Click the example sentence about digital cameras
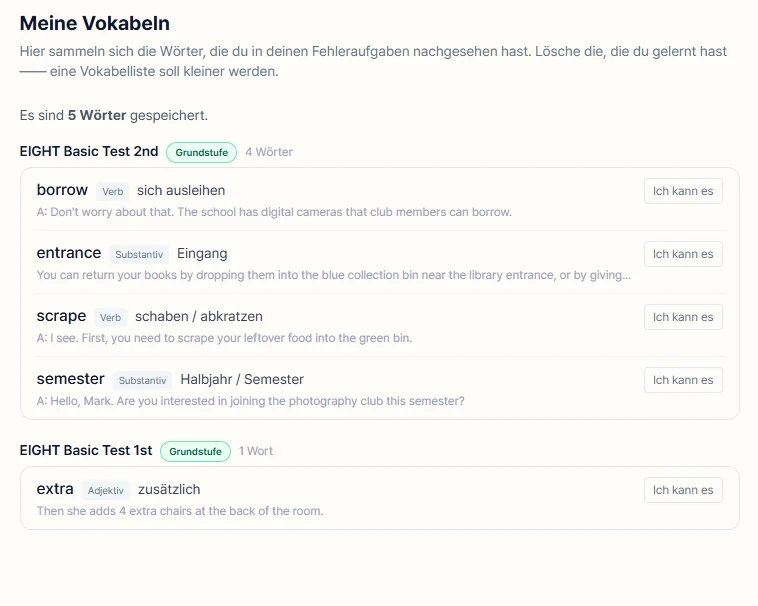Image resolution: width=758 pixels, height=606 pixels. point(274,212)
